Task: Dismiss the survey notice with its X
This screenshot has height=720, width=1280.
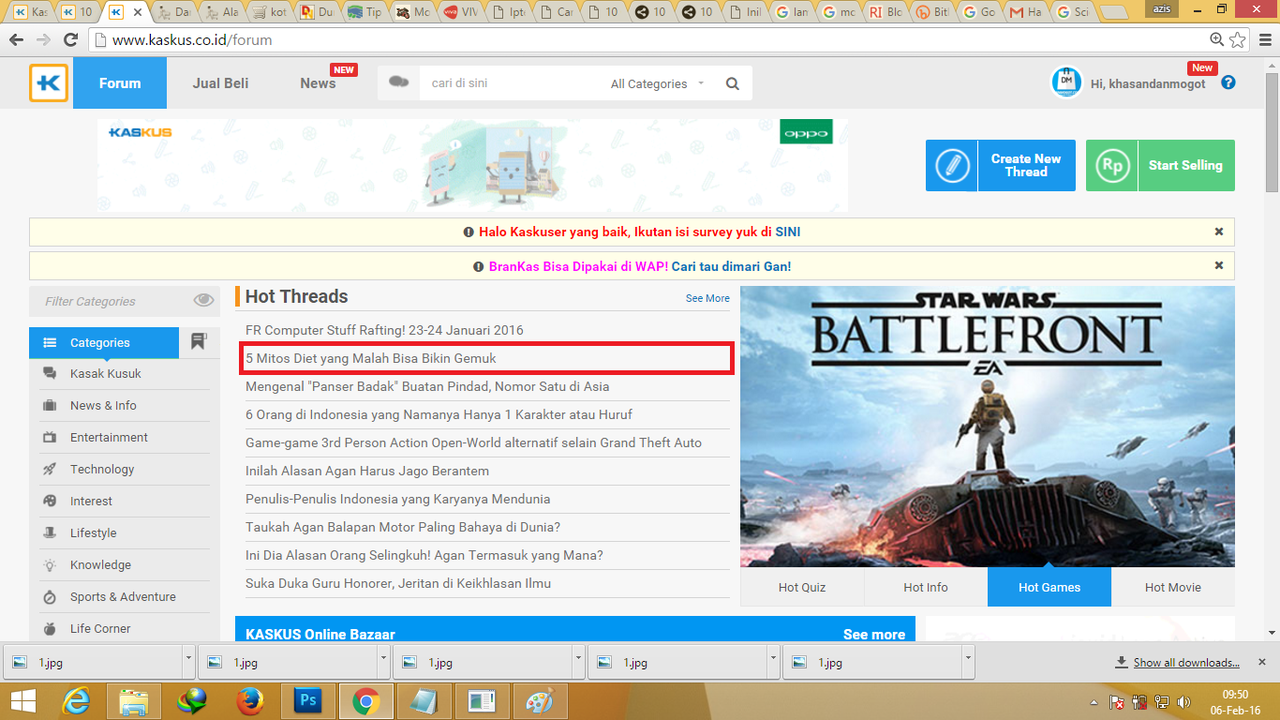Action: (1219, 231)
